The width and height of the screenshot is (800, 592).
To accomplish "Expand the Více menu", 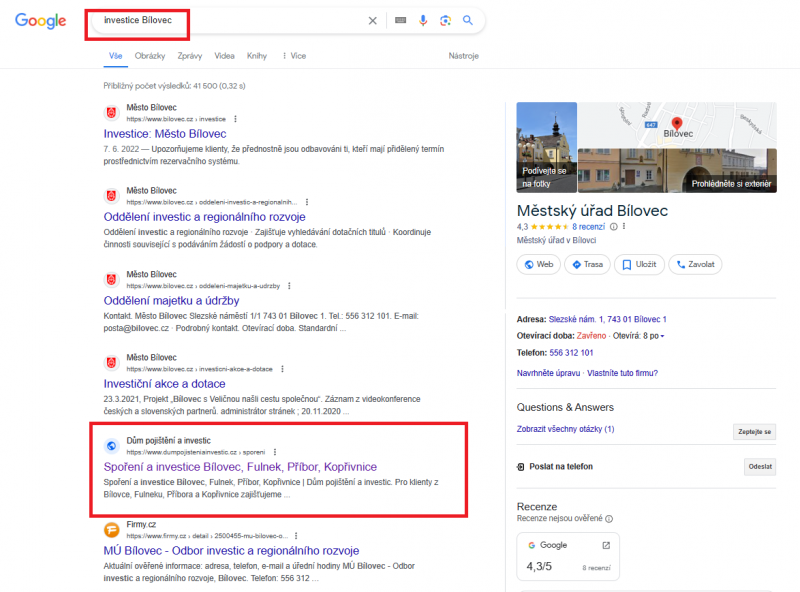I will [294, 56].
